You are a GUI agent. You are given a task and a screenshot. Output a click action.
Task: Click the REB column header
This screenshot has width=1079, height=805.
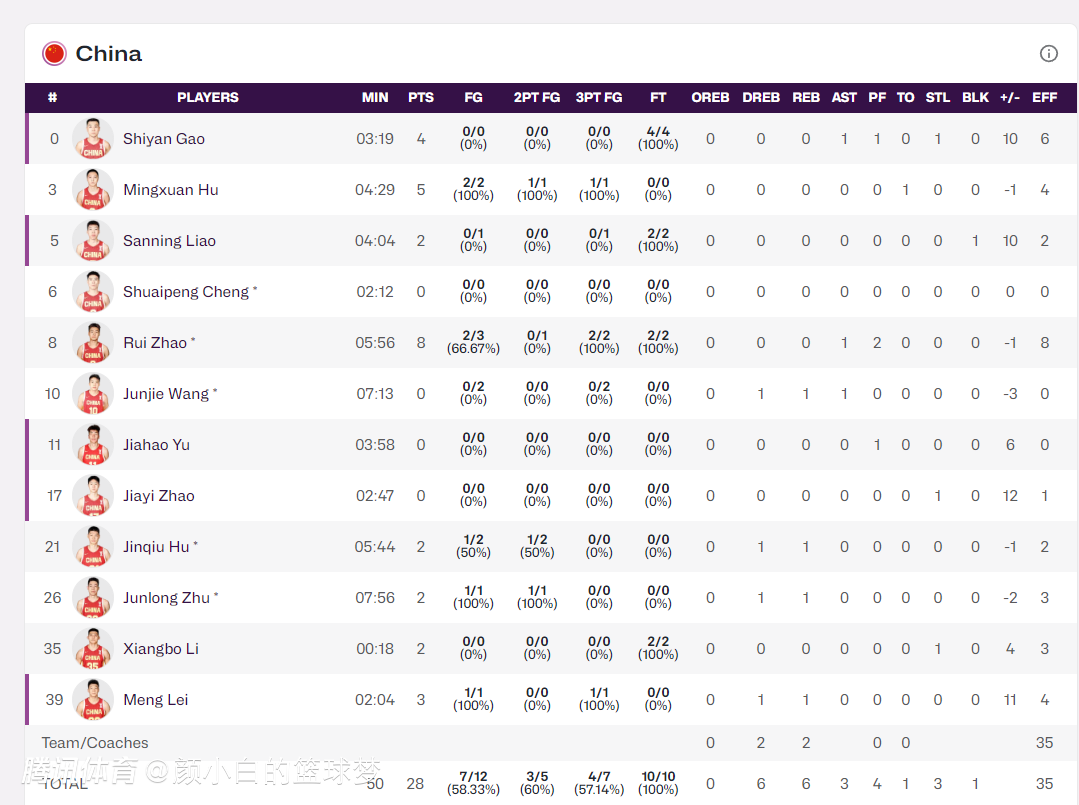click(x=806, y=97)
